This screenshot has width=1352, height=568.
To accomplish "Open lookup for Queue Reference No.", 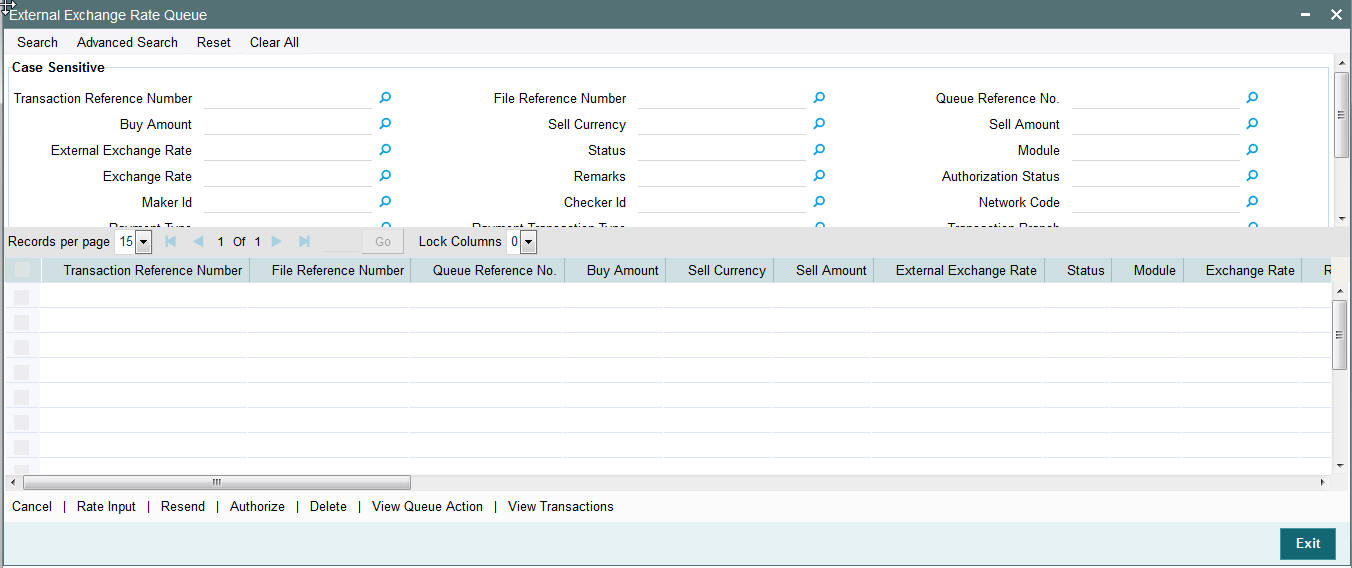I will coord(1252,98).
